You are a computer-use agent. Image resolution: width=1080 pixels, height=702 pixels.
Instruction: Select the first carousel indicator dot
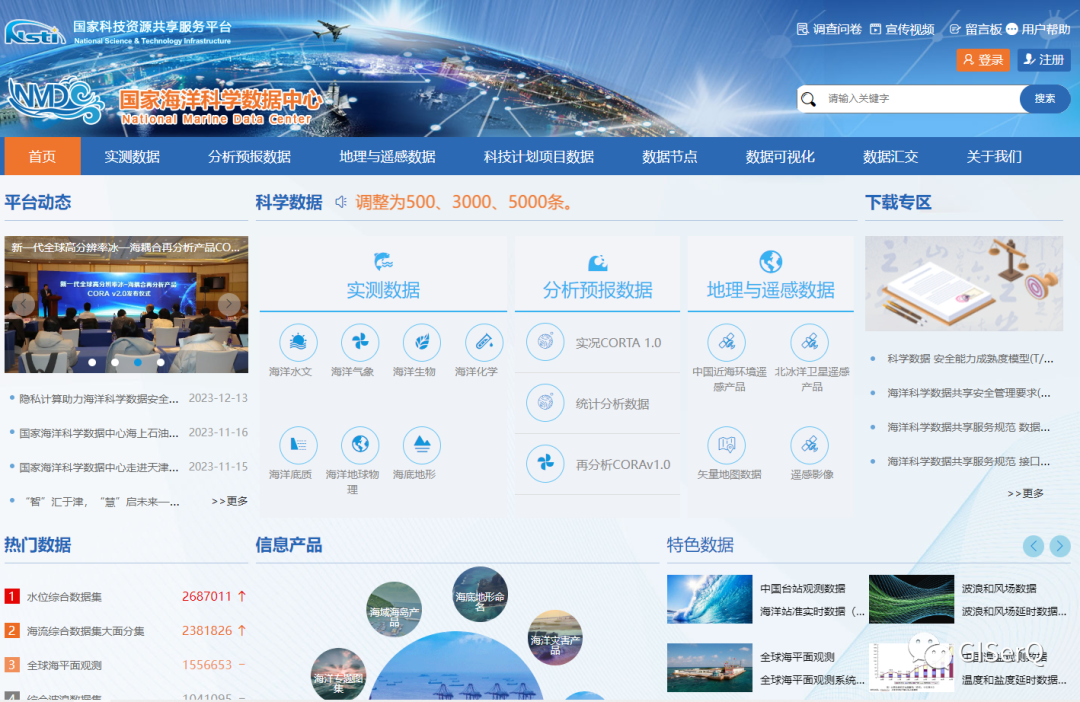point(92,362)
